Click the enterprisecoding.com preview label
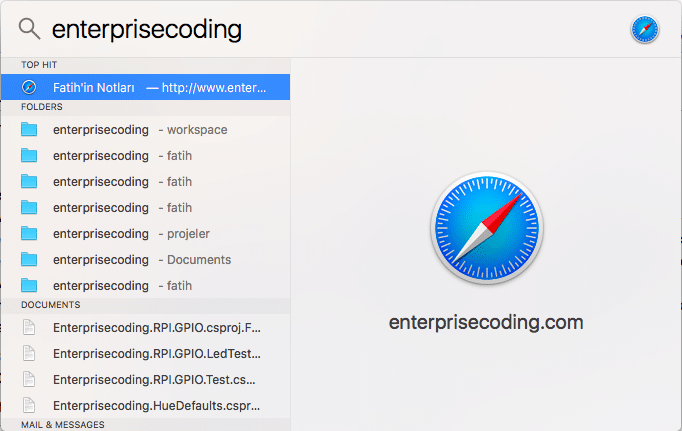 pyautogui.click(x=486, y=322)
